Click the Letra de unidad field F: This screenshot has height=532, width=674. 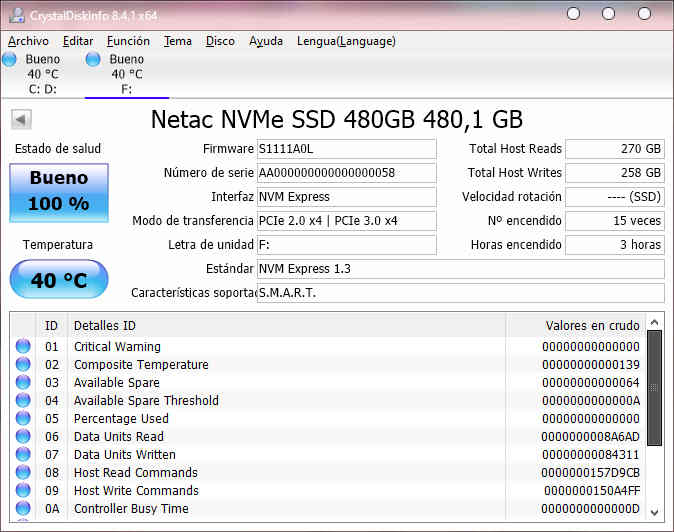click(346, 245)
